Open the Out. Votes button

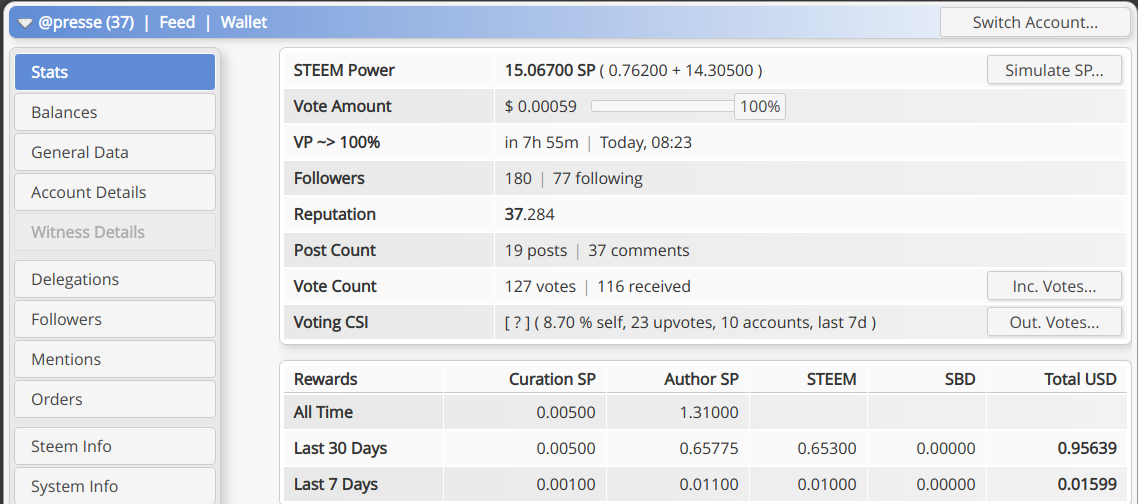[1054, 322]
